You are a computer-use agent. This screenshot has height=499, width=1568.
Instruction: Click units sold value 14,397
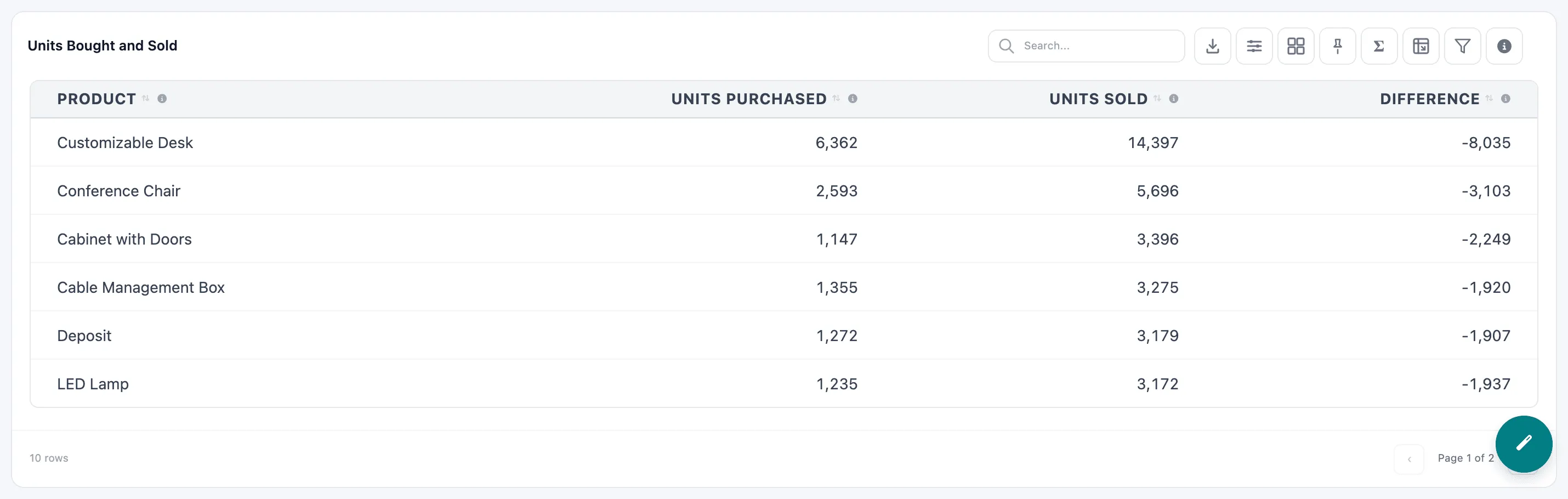(x=1153, y=143)
